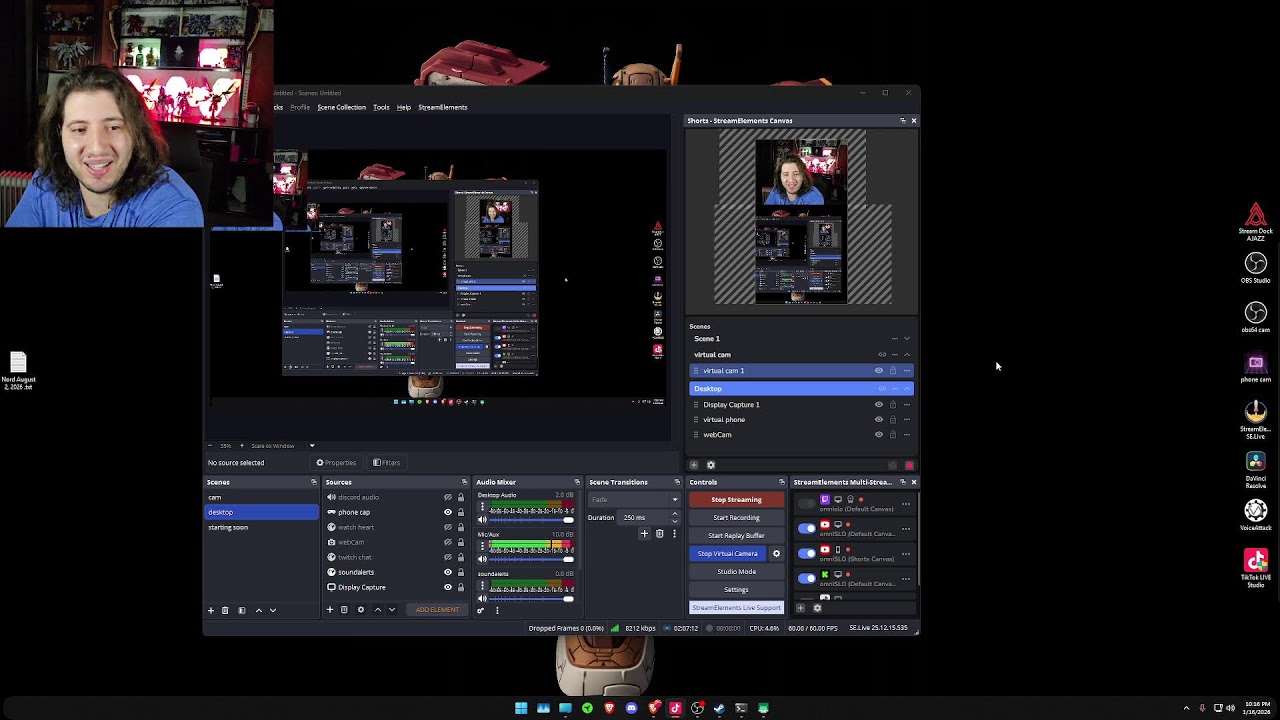Screen dimensions: 1280x720
Task: Add a Multi-Stream destination with plus icon
Action: coord(800,608)
